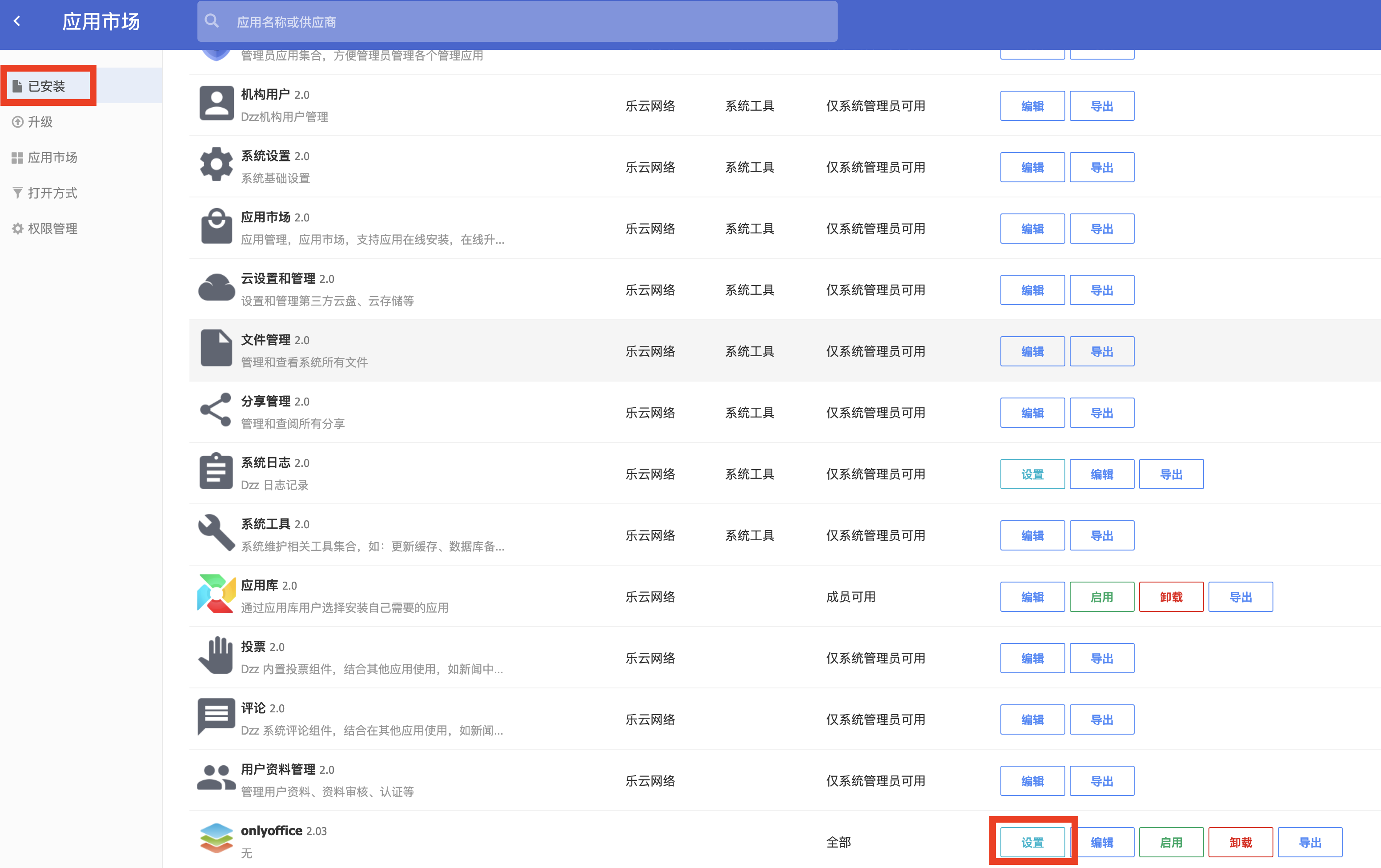Click the 文件管理 document icon
The image size is (1381, 868).
(216, 349)
